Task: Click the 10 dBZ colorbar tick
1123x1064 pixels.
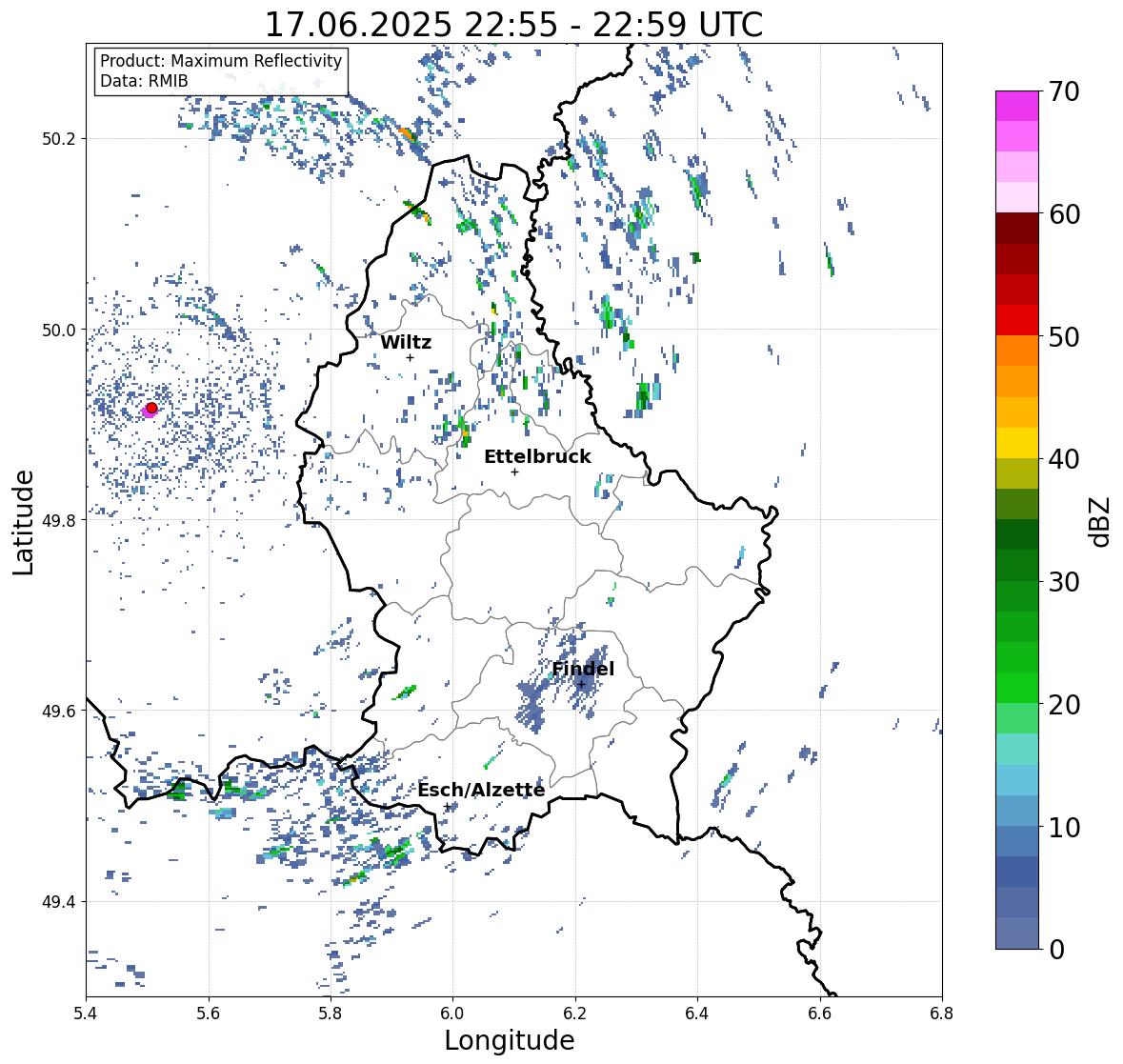Action: [x=1064, y=827]
